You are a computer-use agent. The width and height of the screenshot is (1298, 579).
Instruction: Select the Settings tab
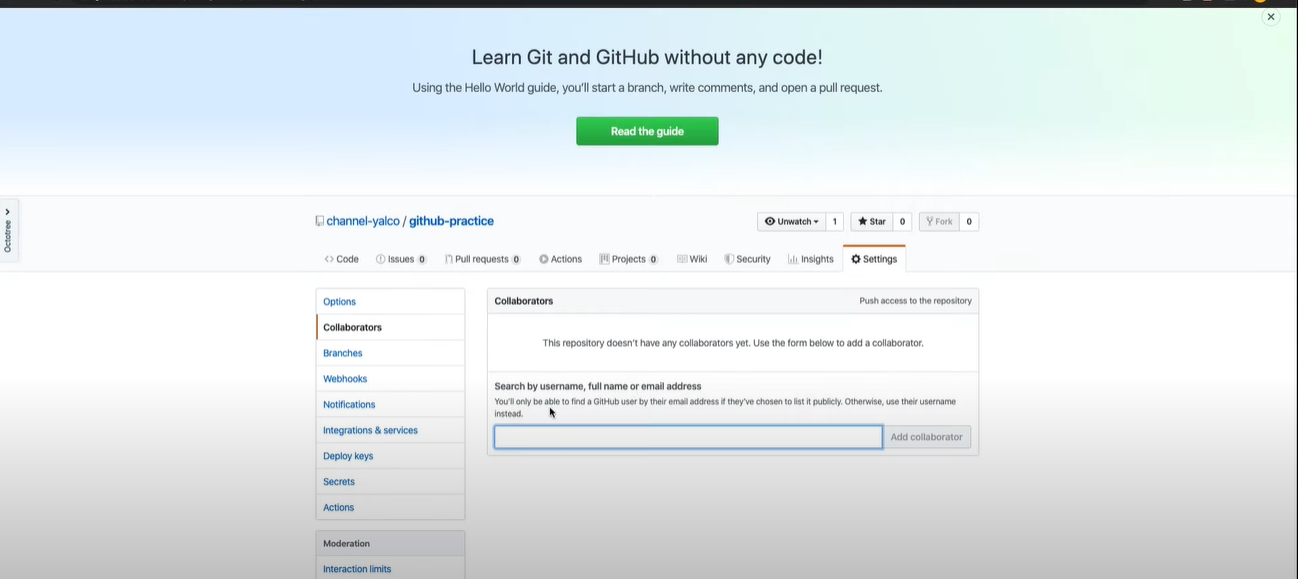[x=874, y=259]
